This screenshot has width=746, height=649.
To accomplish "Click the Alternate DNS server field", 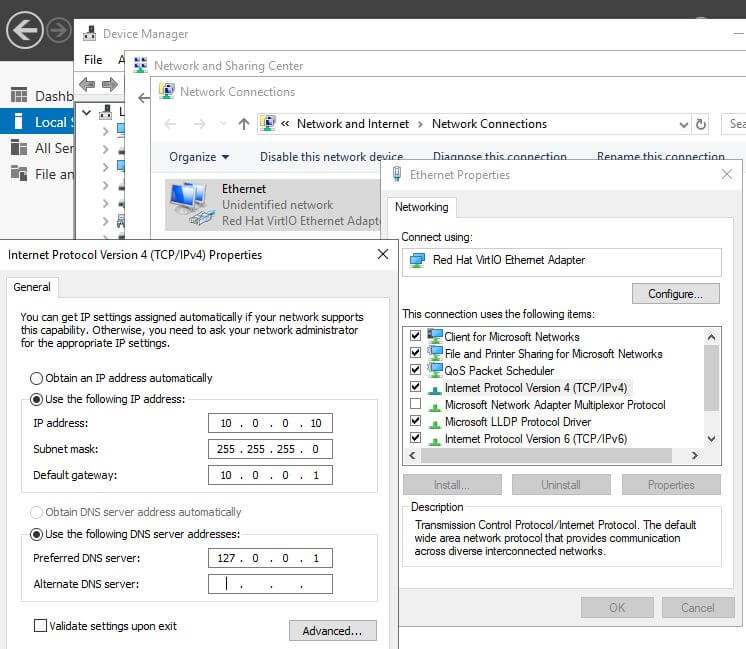I will [270, 584].
